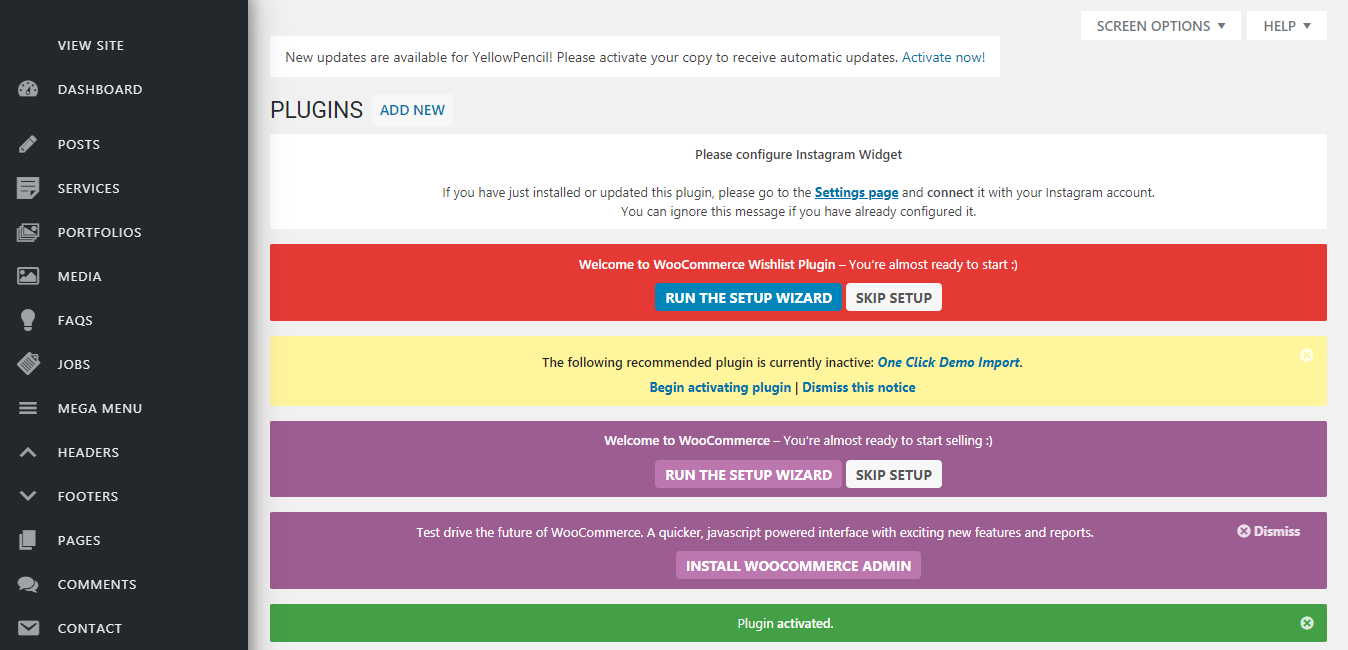Dismiss the WooCommerce Admin test drive notice
The height and width of the screenshot is (650, 1348).
[x=1269, y=531]
